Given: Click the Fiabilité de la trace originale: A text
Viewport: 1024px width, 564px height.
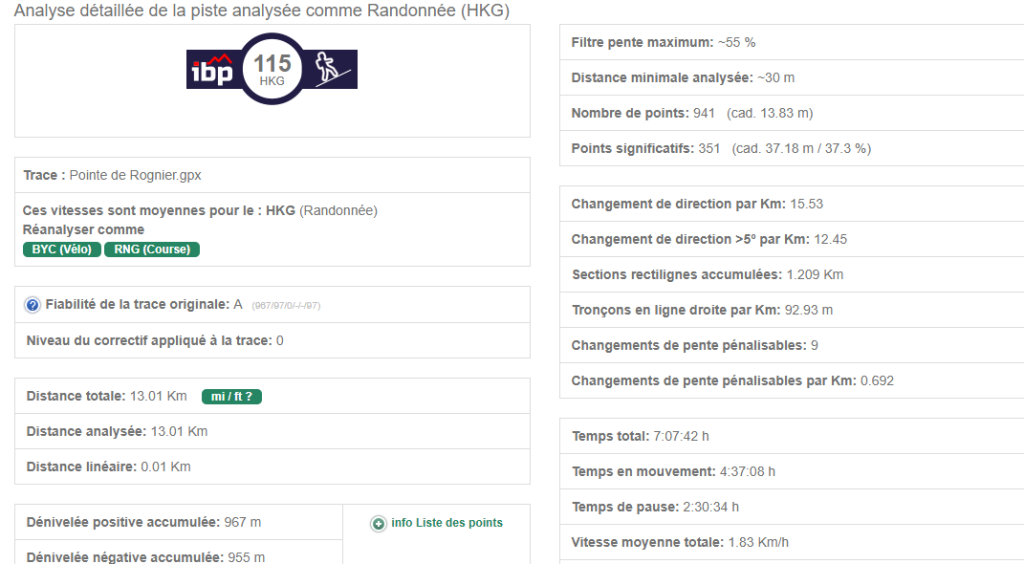Looking at the screenshot, I should (144, 304).
